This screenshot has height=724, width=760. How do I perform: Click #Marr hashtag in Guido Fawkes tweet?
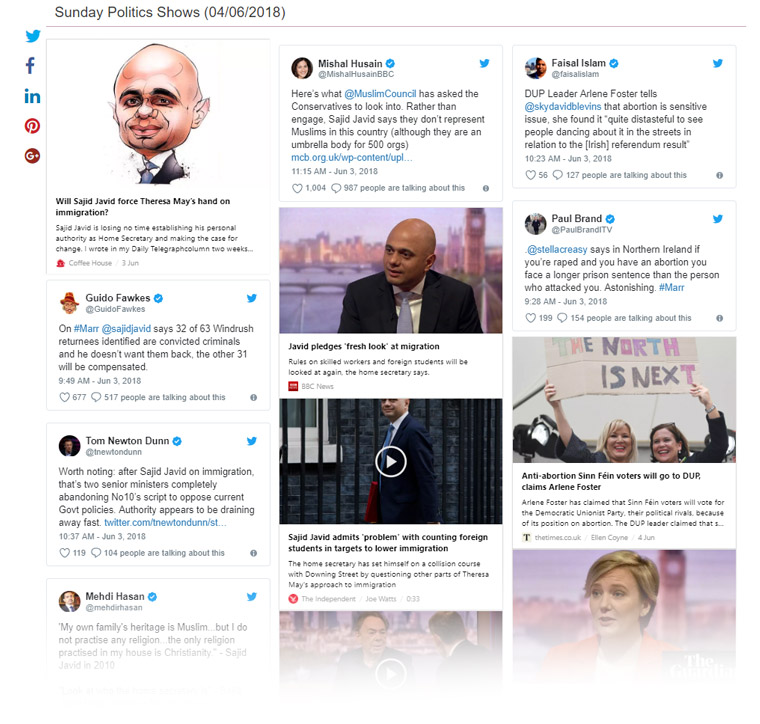[x=86, y=329]
